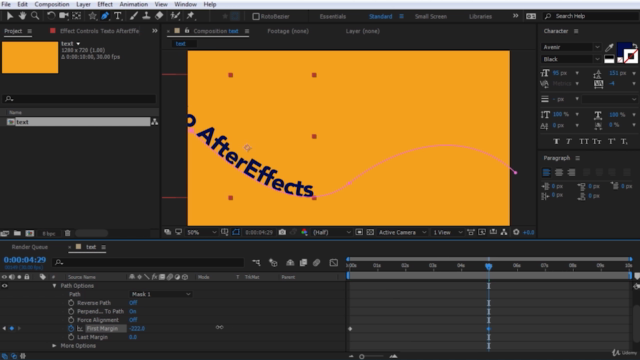Select the Star shape tool
Image resolution: width=640 pixels, height=360 pixels.
pos(93,16)
